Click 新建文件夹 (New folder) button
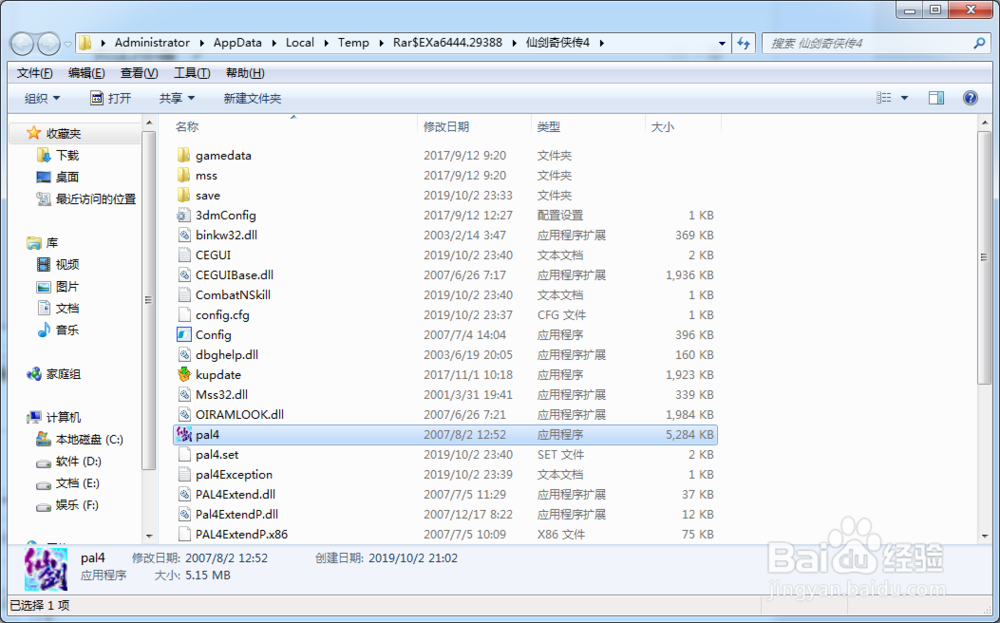Viewport: 1000px width, 623px height. pyautogui.click(x=252, y=98)
